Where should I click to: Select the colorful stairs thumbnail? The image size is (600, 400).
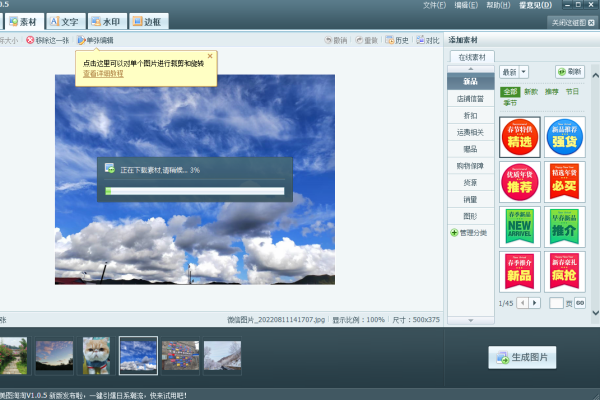180,356
